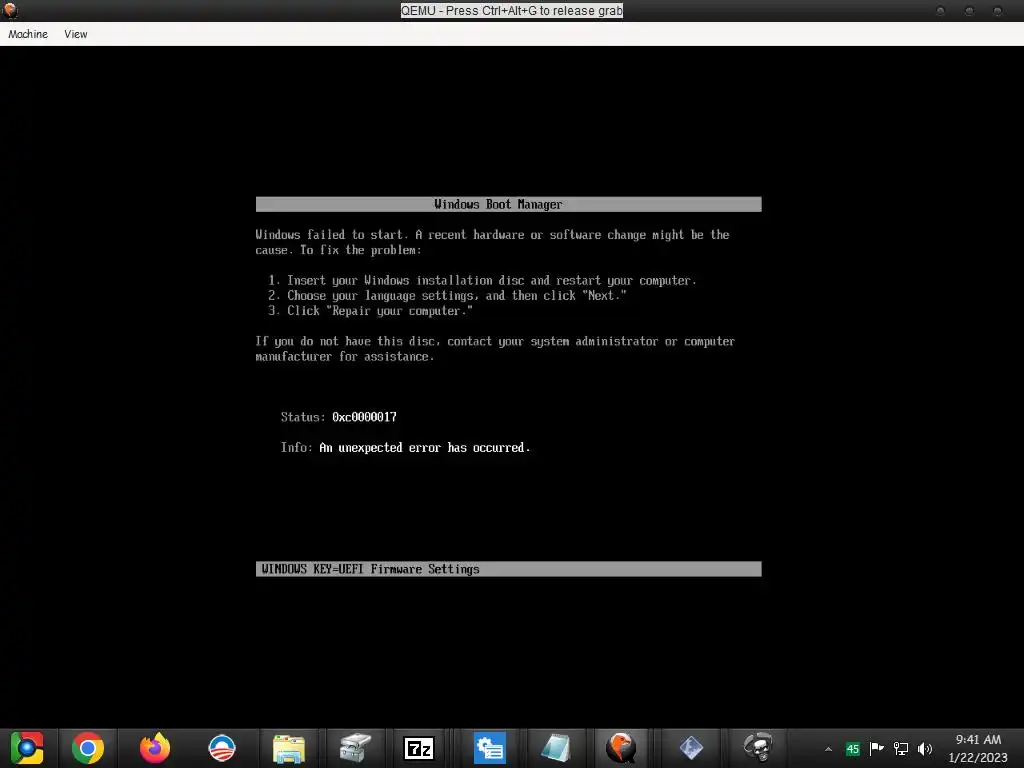Open the clock showing 9:41 AM
This screenshot has height=768, width=1024.
click(x=978, y=748)
